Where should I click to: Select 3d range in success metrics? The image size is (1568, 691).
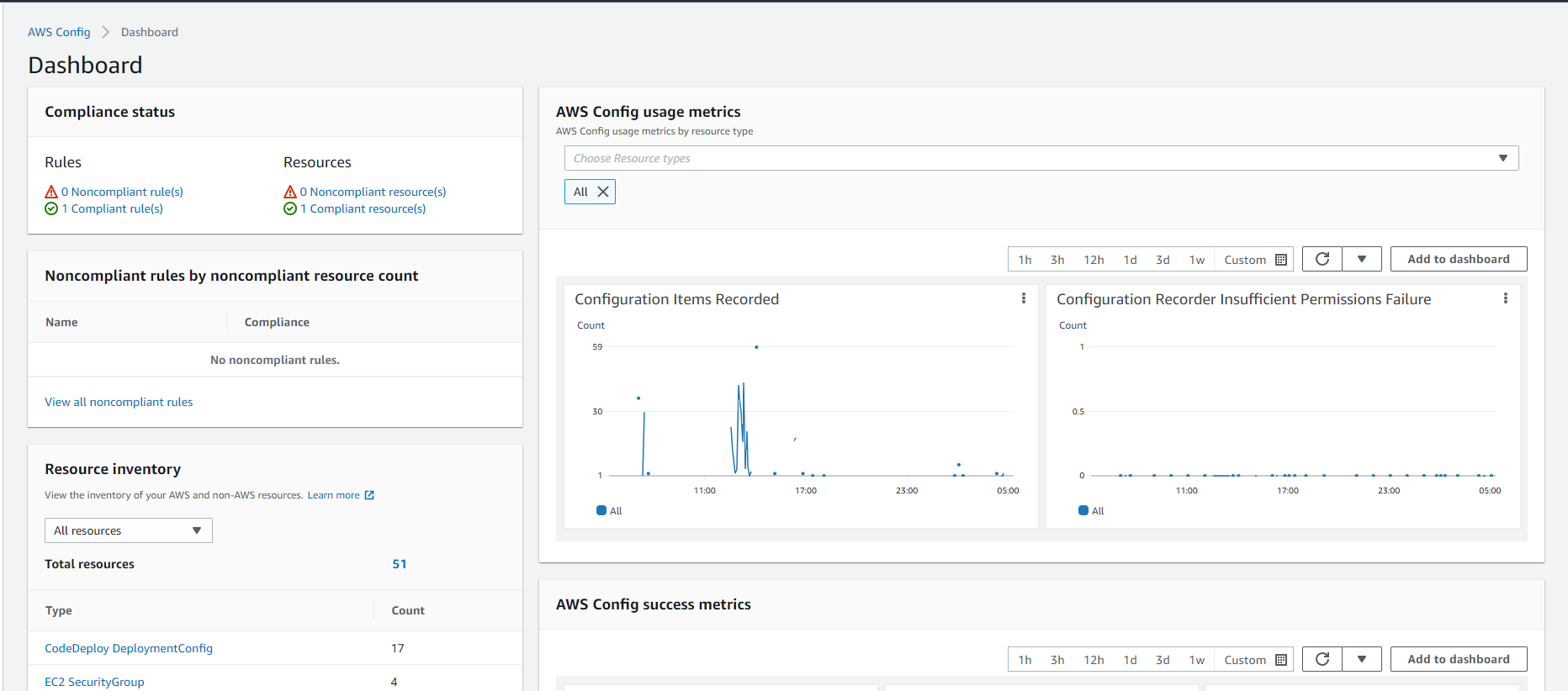coord(1163,660)
